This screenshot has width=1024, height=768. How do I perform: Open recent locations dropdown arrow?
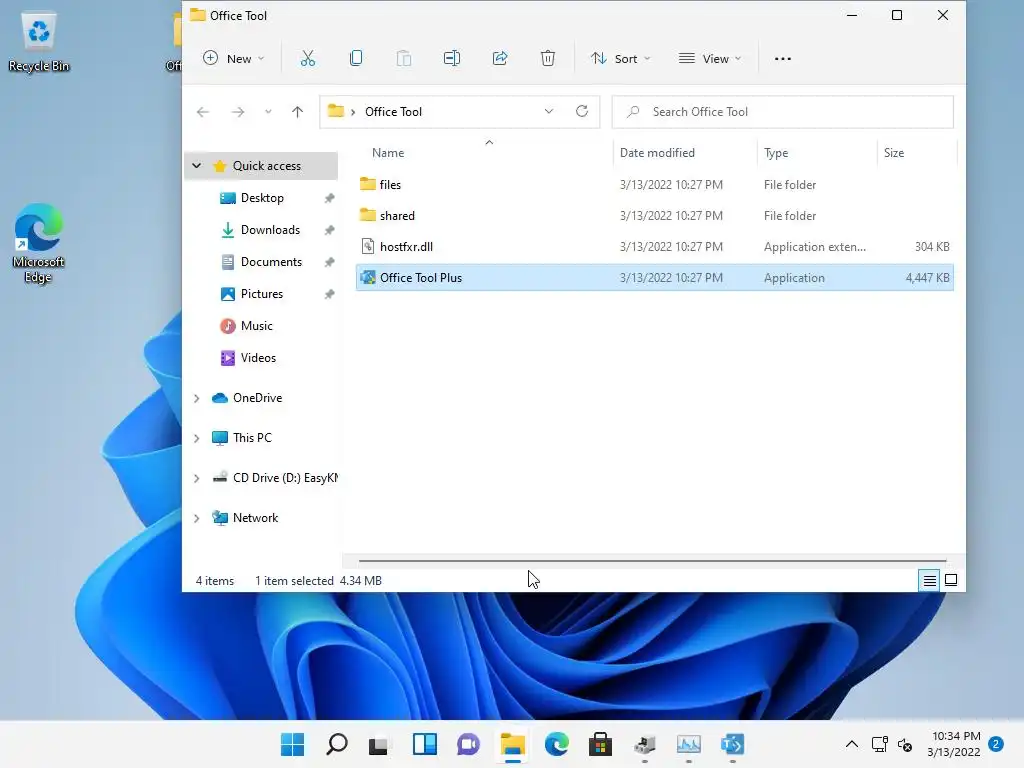click(268, 112)
